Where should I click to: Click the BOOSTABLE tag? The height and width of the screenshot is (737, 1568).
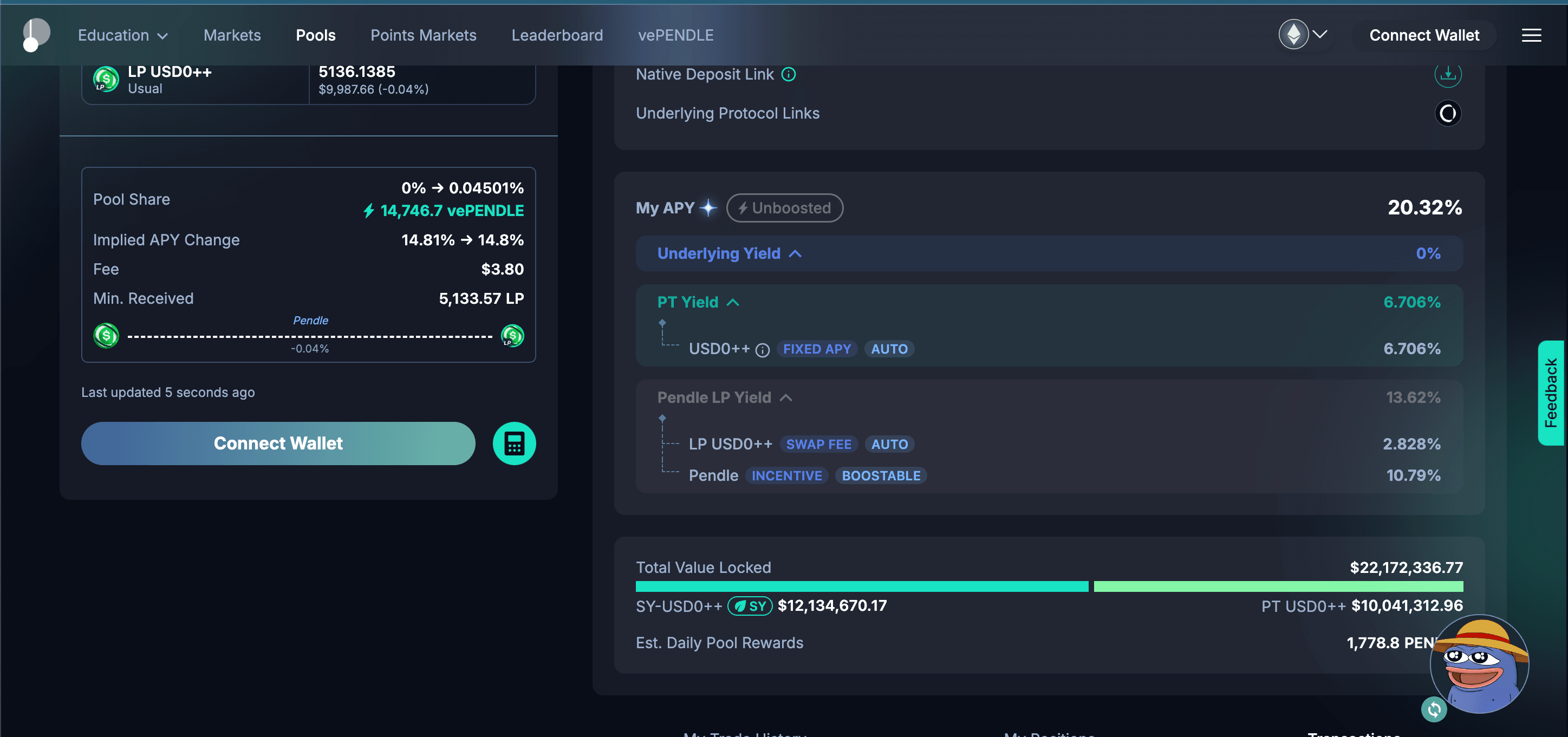pyautogui.click(x=881, y=475)
